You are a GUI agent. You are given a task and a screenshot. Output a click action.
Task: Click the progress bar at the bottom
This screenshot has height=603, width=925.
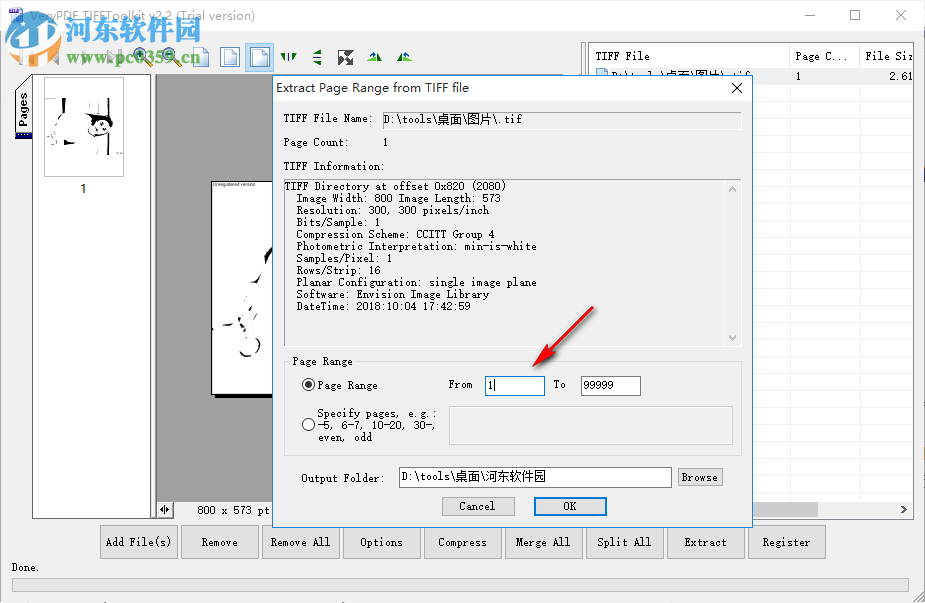(x=462, y=585)
